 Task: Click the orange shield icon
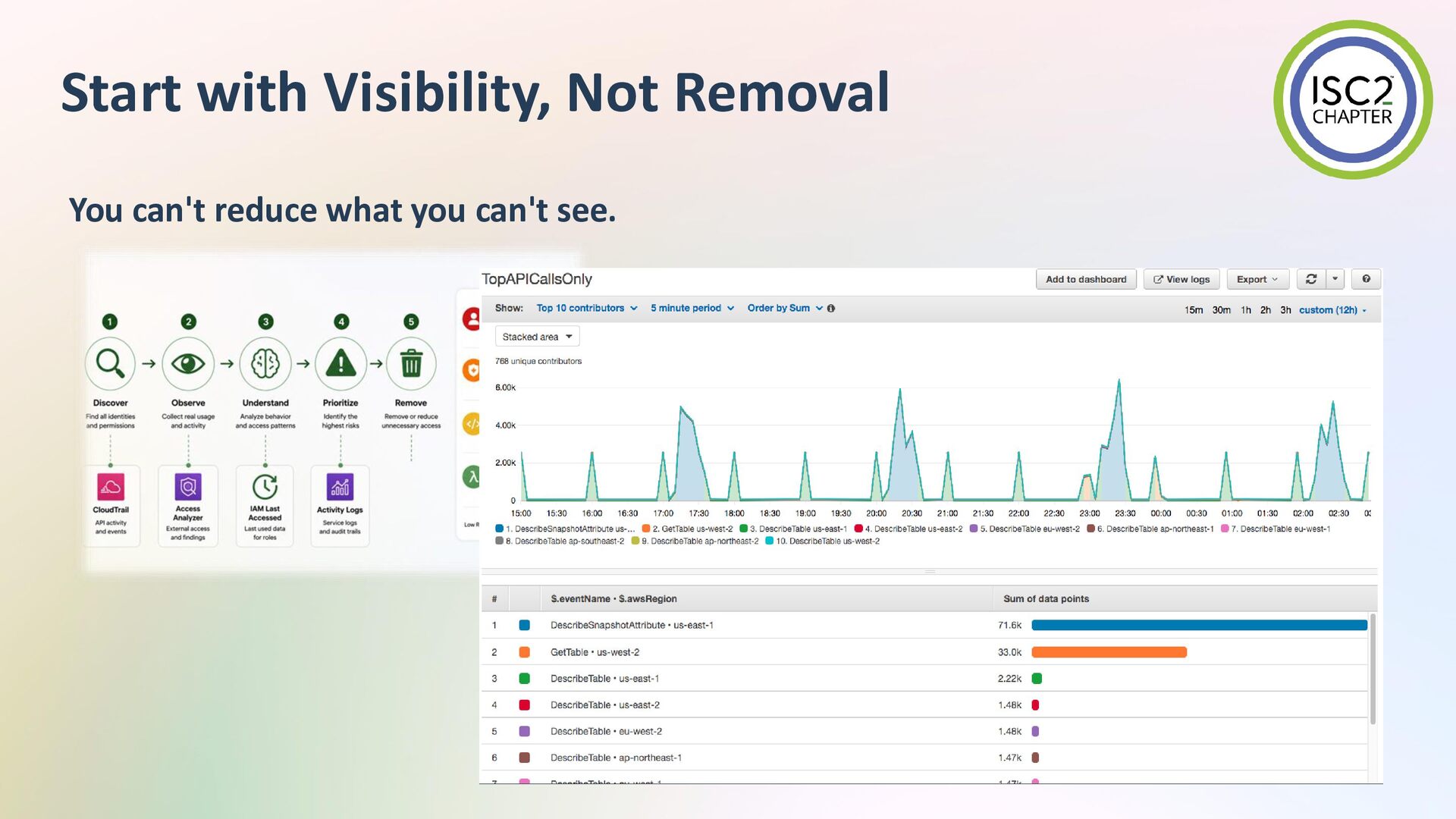tap(472, 370)
